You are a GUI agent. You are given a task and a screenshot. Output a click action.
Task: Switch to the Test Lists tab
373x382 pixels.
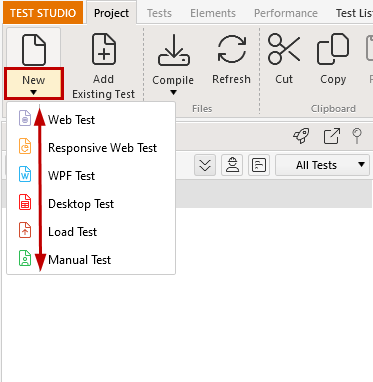pyautogui.click(x=354, y=13)
